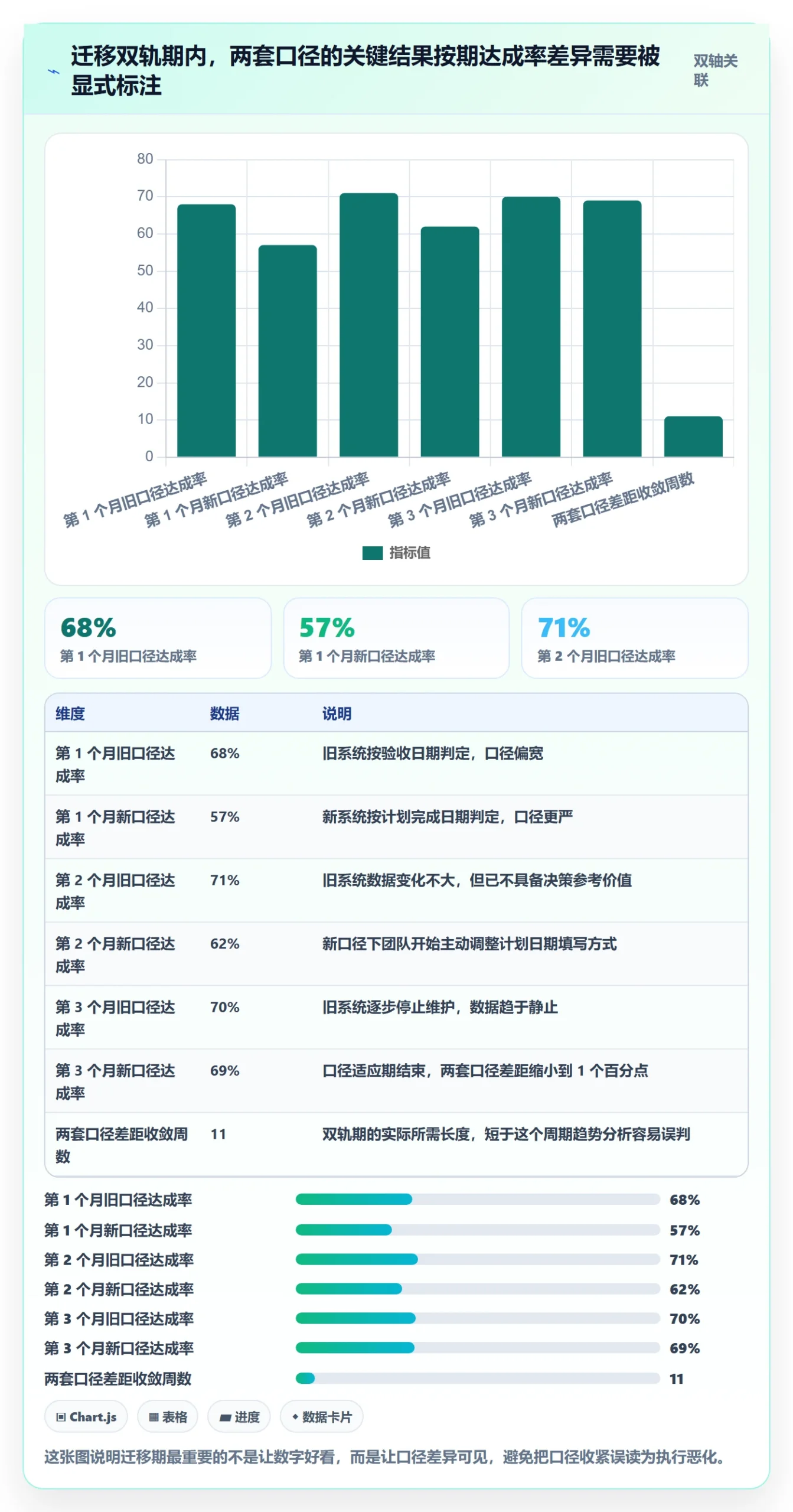The height and width of the screenshot is (1512, 793).
Task: Click the Chart.js chip
Action: tap(86, 1417)
